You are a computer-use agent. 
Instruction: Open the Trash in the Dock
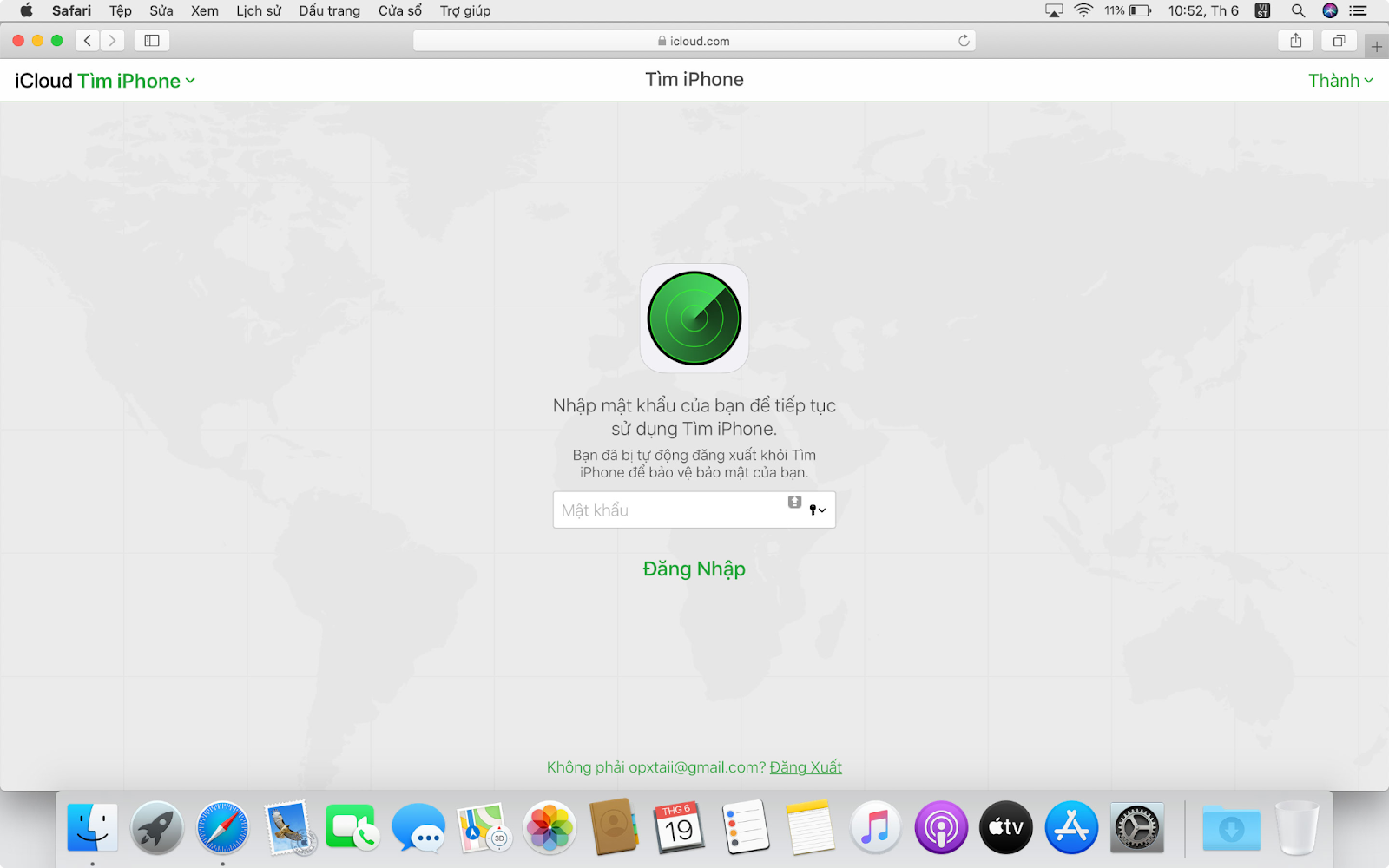[1297, 828]
